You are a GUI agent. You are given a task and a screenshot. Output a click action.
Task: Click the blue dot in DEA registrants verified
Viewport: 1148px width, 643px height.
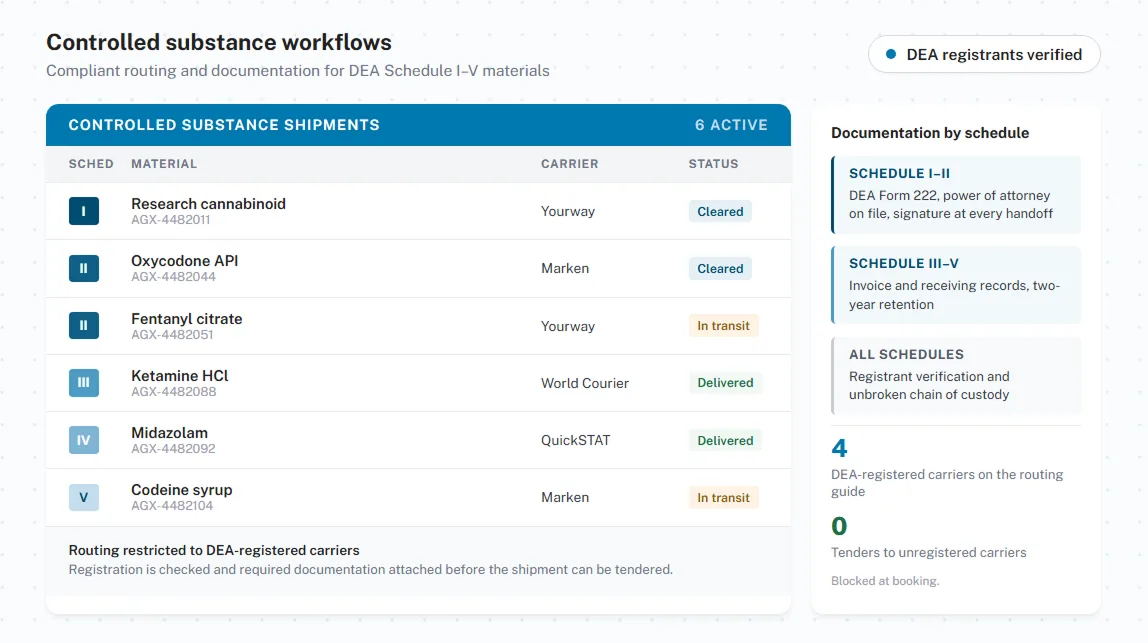pos(890,54)
